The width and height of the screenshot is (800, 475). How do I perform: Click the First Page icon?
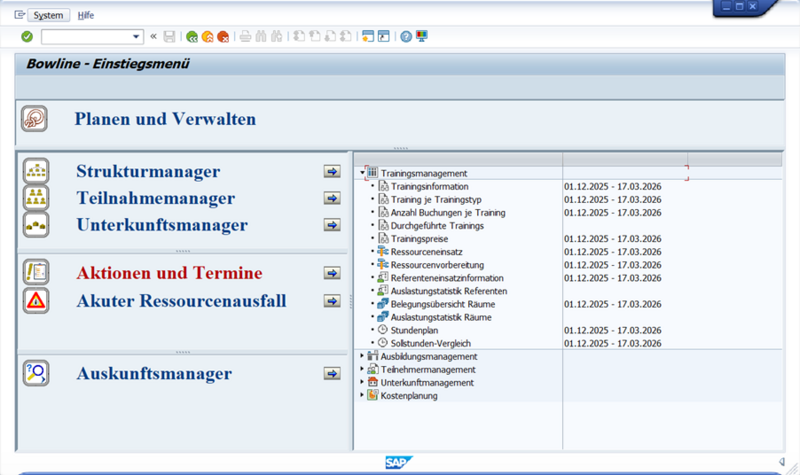(299, 36)
